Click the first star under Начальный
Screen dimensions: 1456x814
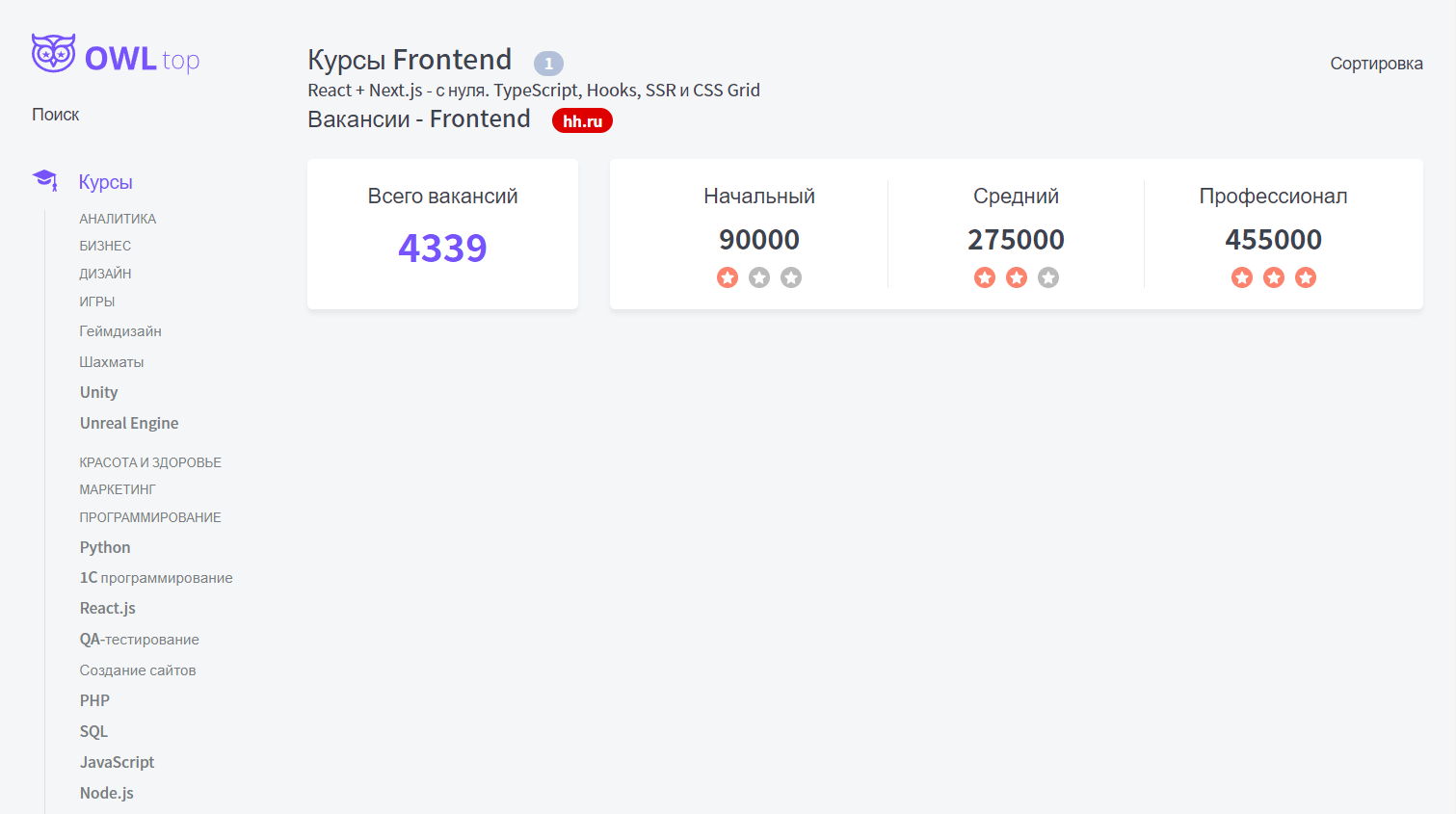point(728,277)
